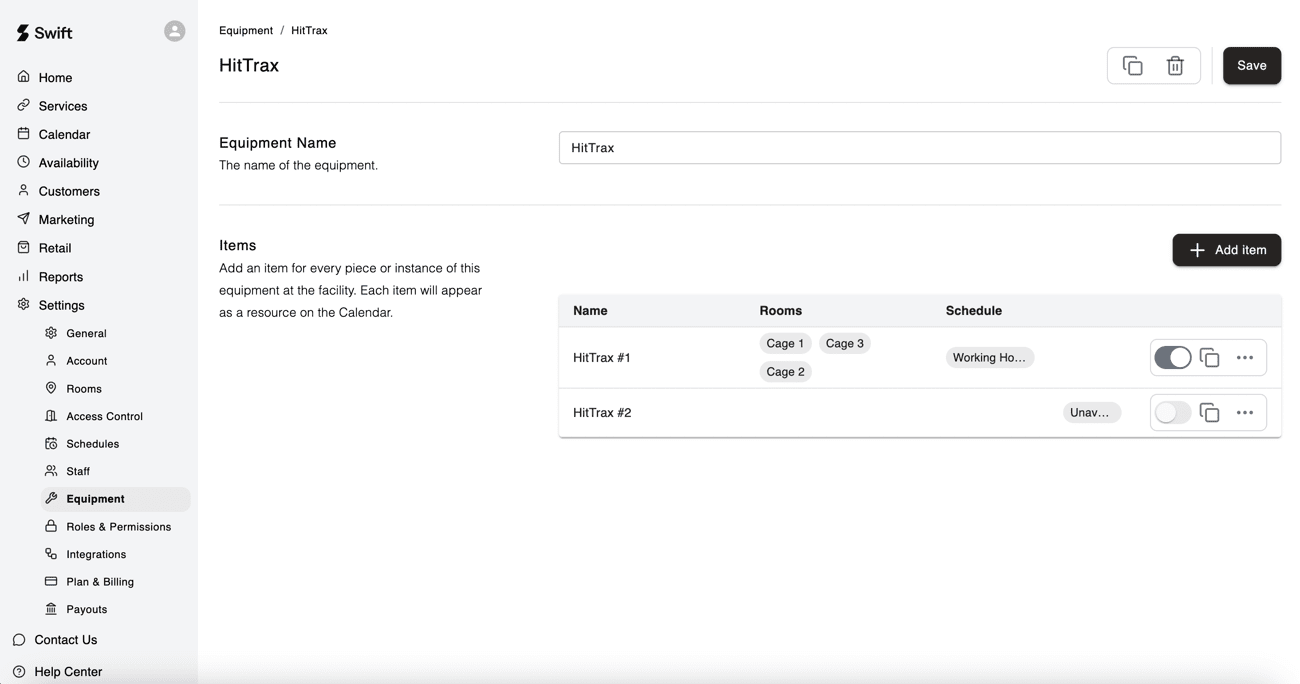Click the Availability clock icon

[x=24, y=162]
